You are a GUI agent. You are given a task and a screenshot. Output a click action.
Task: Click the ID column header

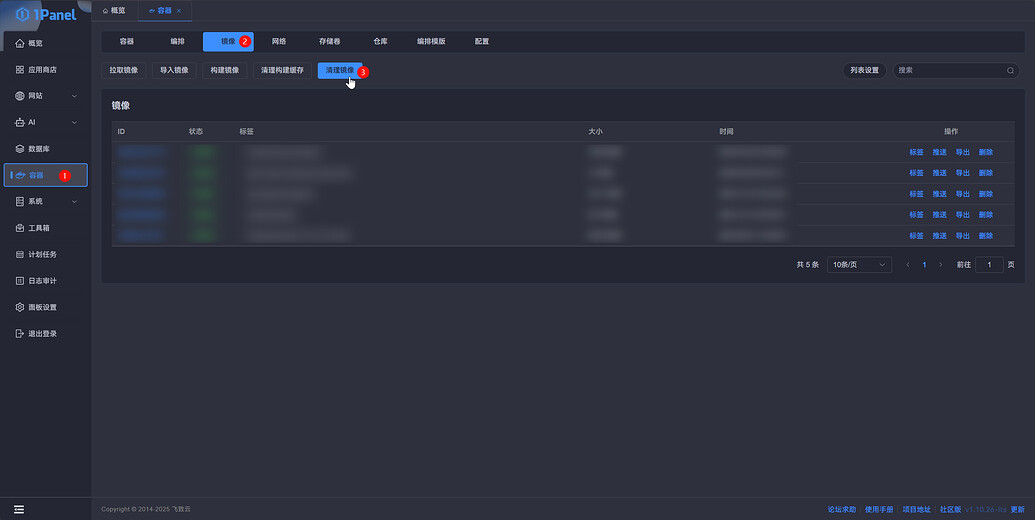point(121,131)
